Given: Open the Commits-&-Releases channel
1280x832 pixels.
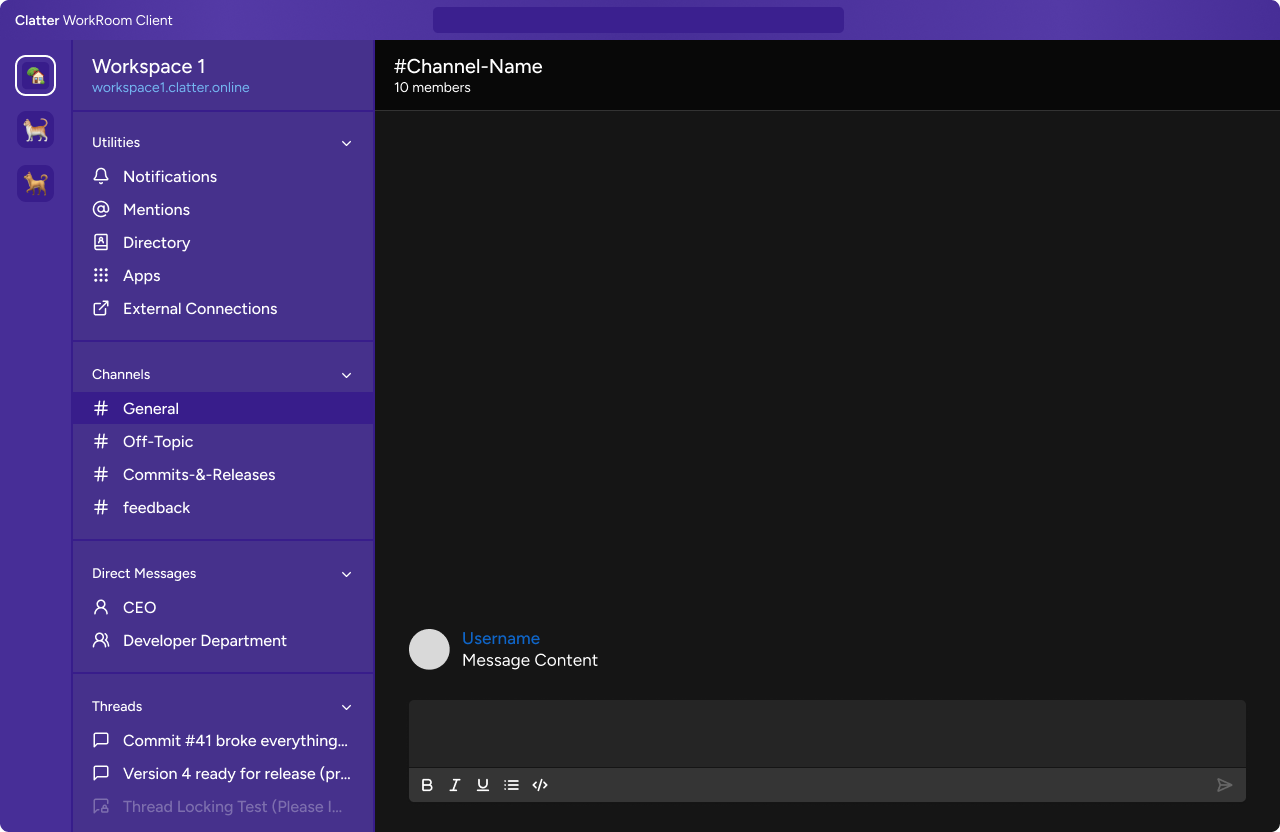Looking at the screenshot, I should (x=199, y=474).
